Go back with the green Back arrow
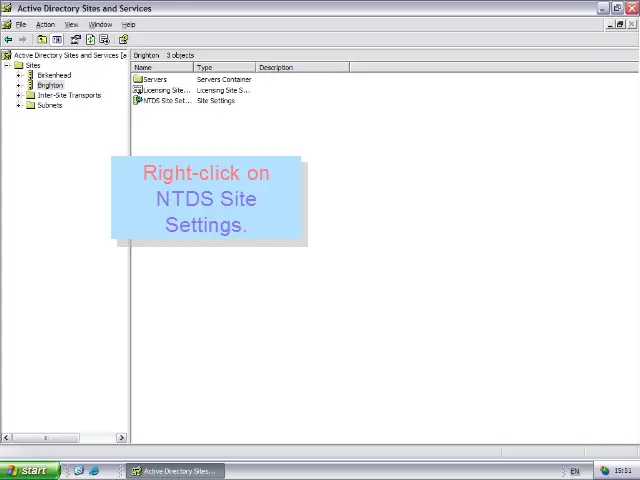 pyautogui.click(x=8, y=40)
